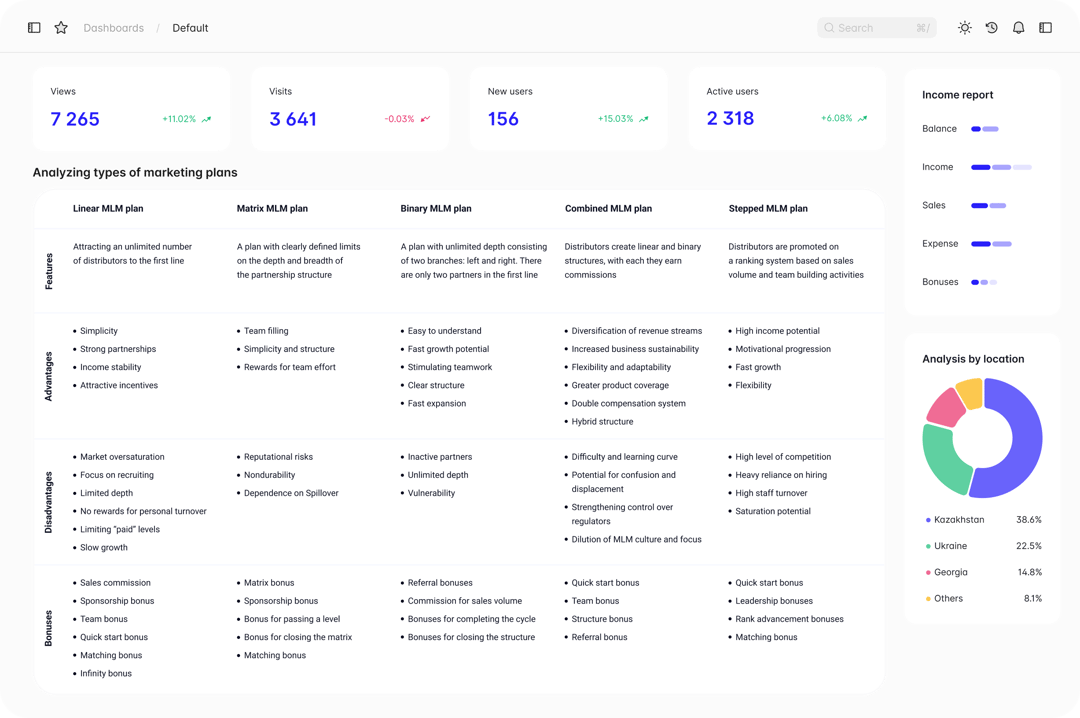Toggle the left sidebar panel icon
1080x718 pixels.
tap(33, 27)
